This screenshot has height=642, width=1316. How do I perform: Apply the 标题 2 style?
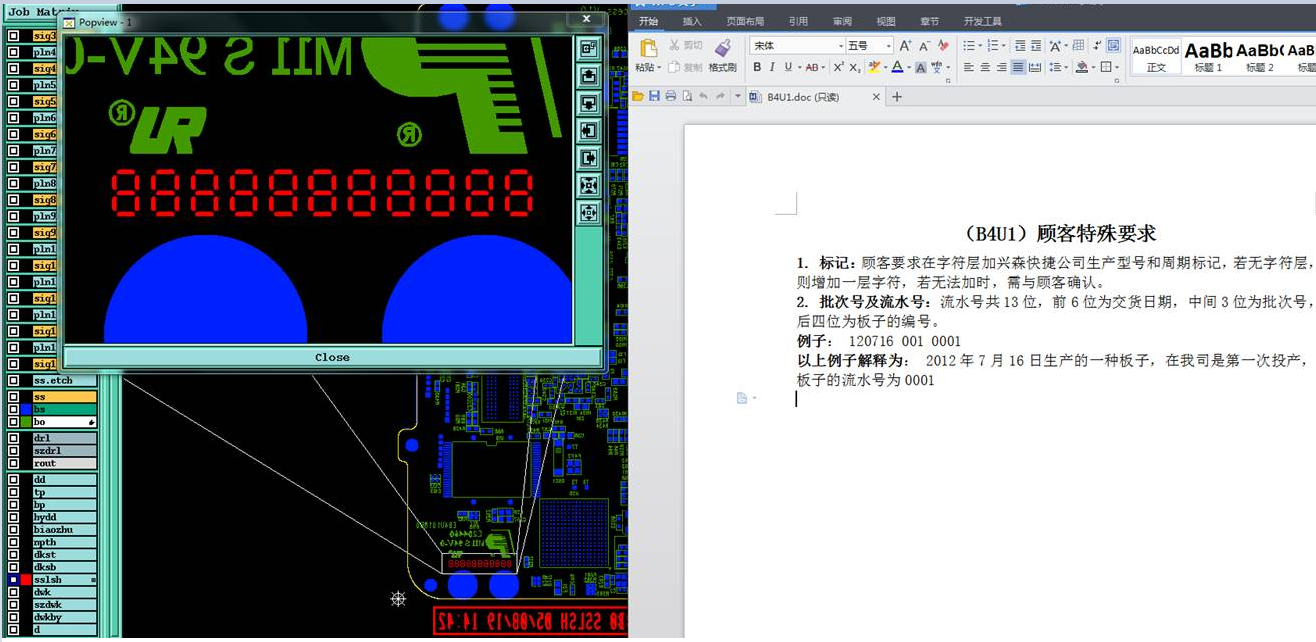[1259, 56]
